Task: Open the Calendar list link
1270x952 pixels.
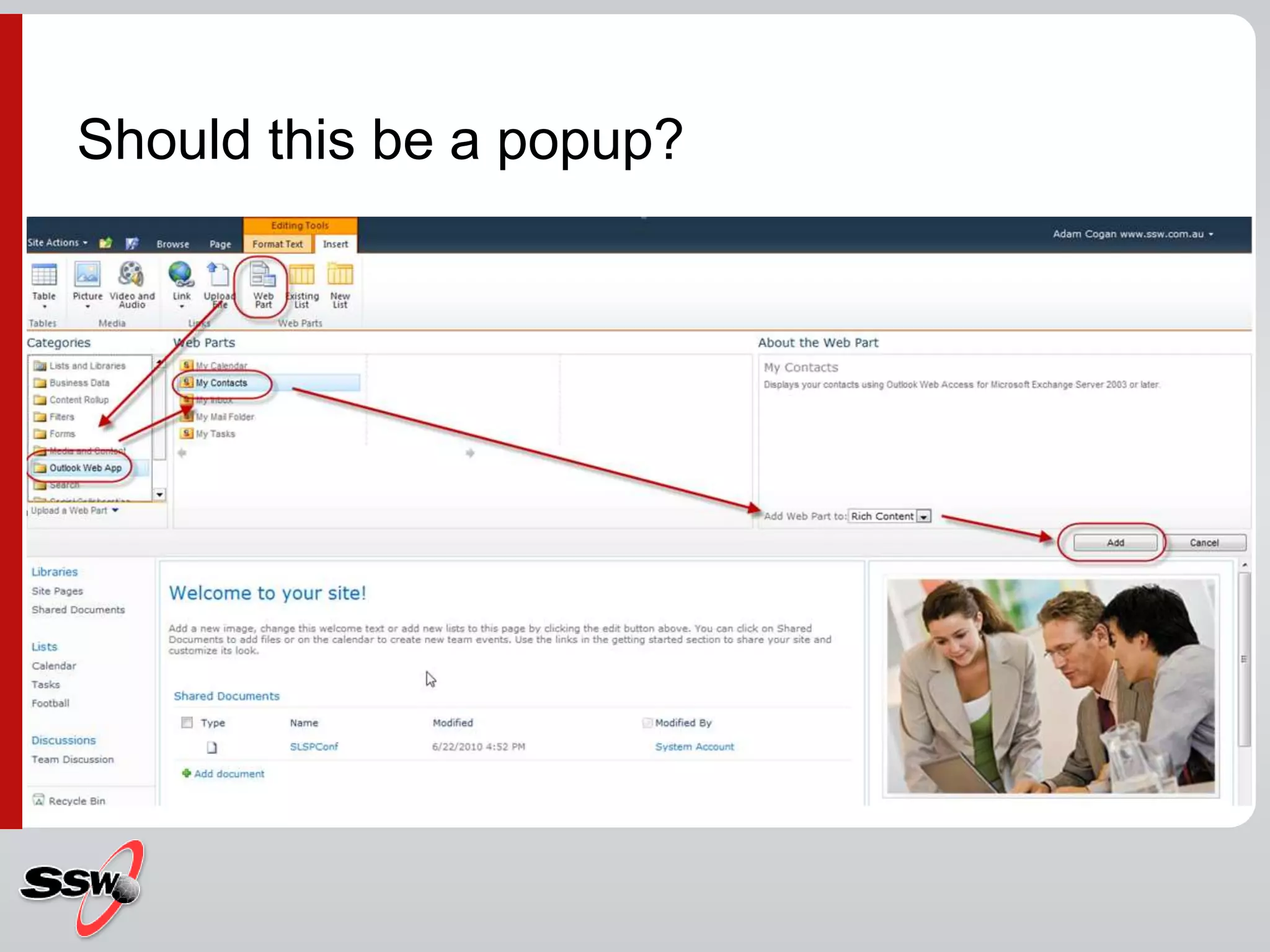Action: (x=54, y=666)
